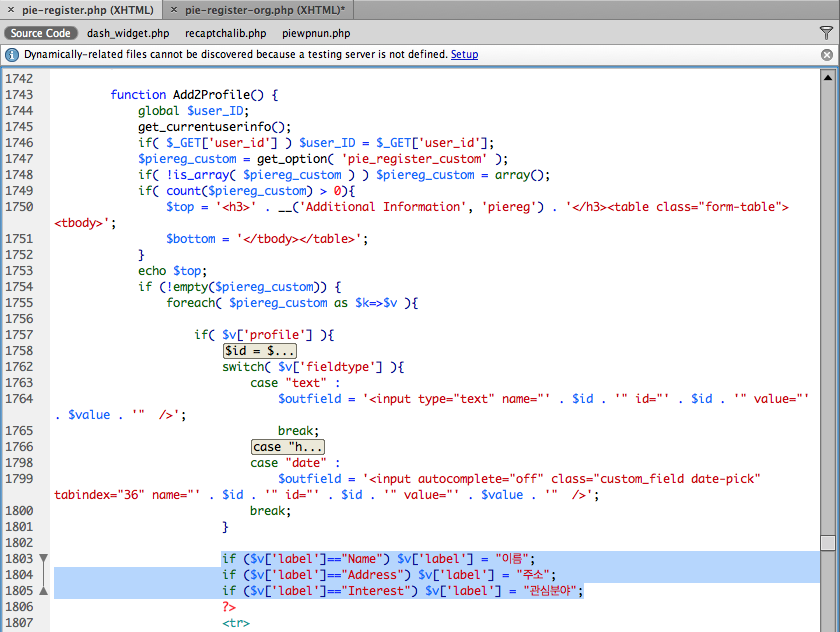Click line number 1799 in the gutter
Screen dimensions: 840x632
pos(19,479)
